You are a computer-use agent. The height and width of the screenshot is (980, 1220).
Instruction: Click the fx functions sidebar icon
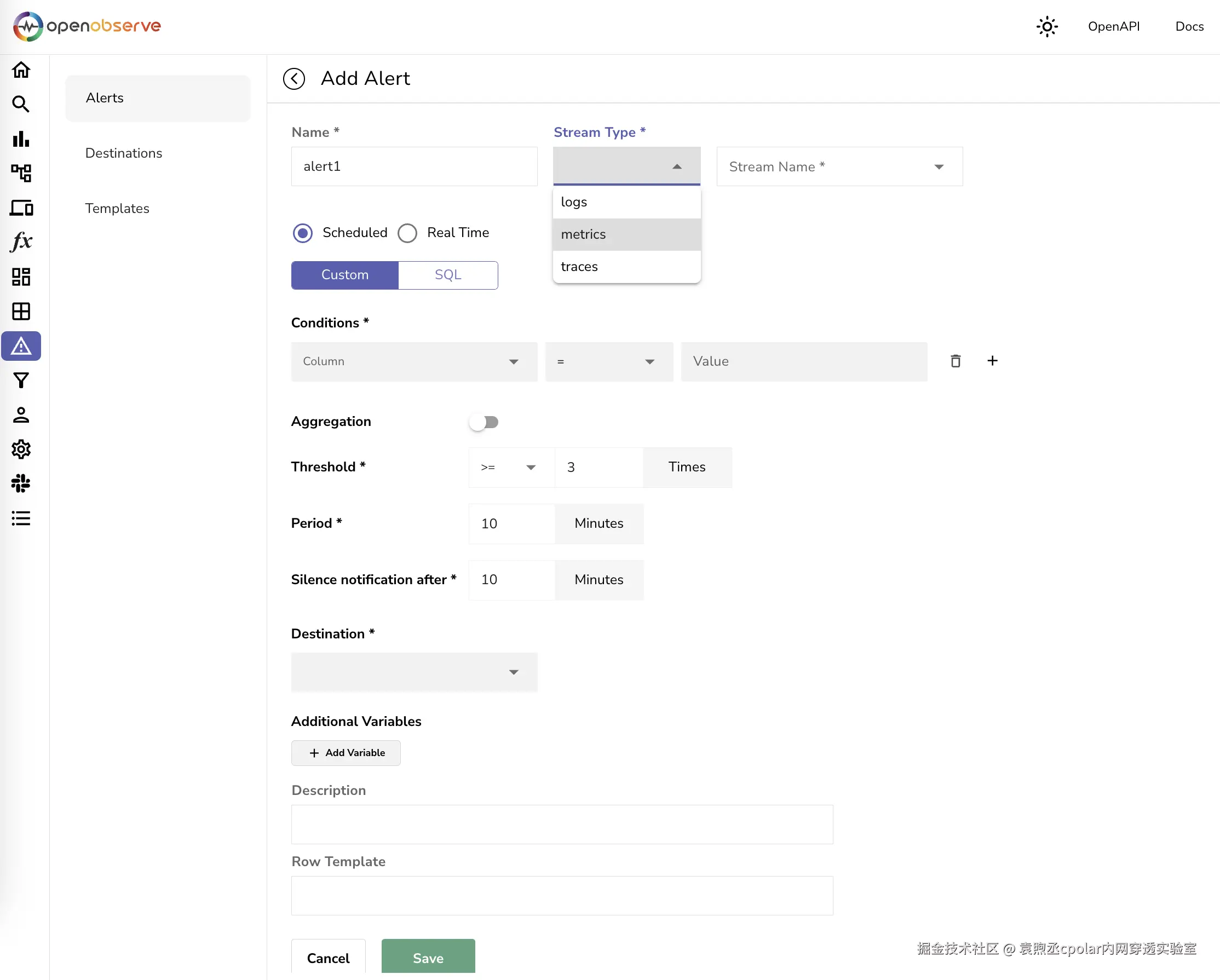(x=21, y=241)
